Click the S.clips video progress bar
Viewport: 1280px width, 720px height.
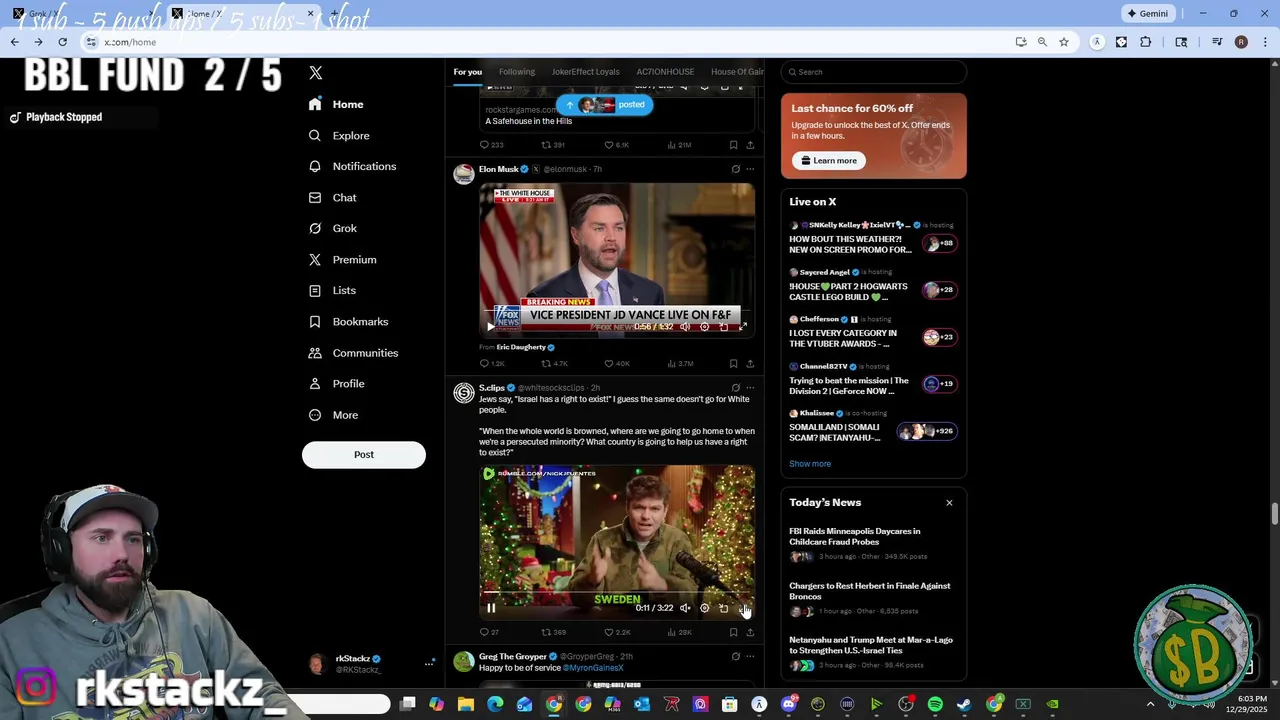tap(617, 592)
